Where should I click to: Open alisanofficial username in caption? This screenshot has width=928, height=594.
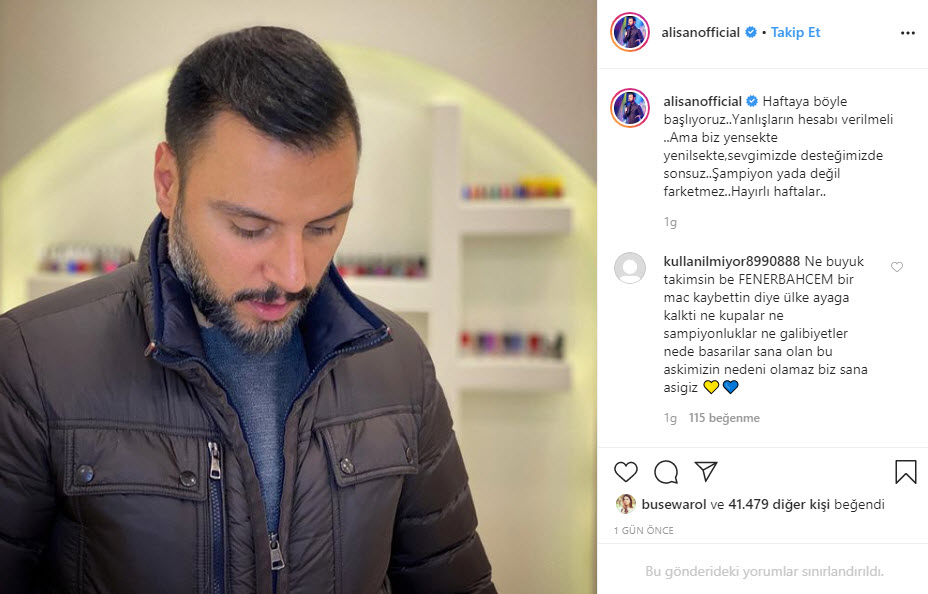(x=703, y=101)
